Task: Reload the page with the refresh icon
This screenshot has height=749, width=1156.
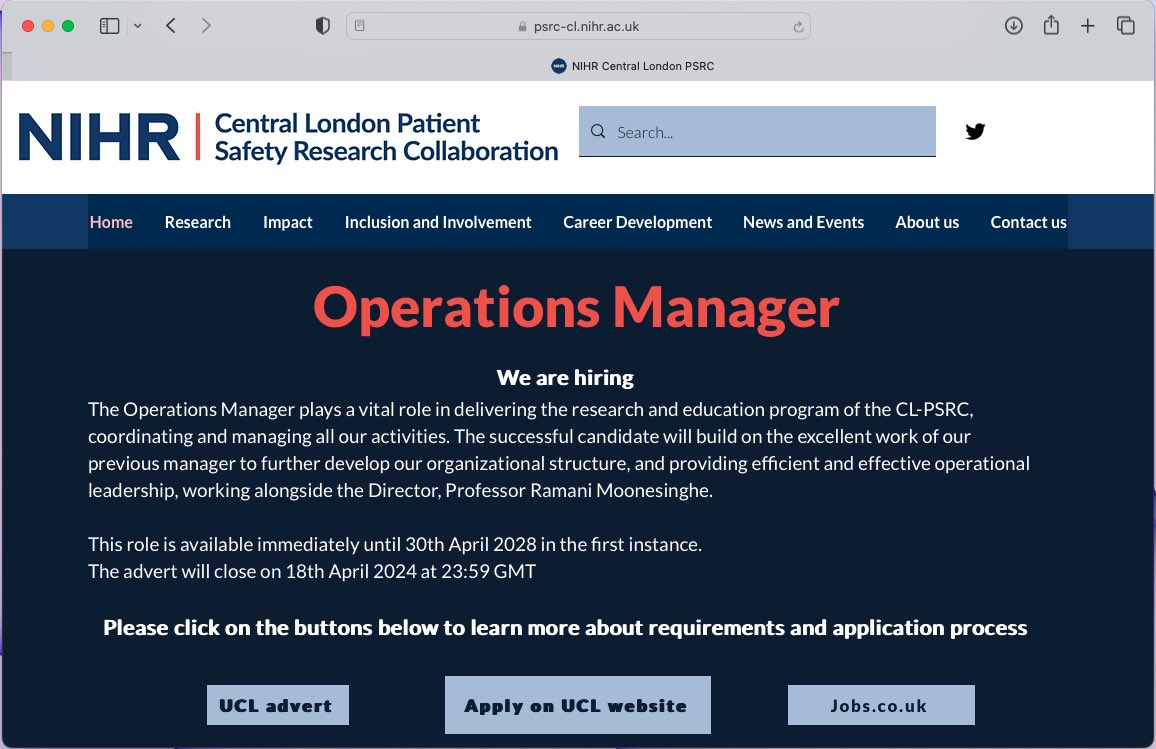Action: [x=798, y=27]
